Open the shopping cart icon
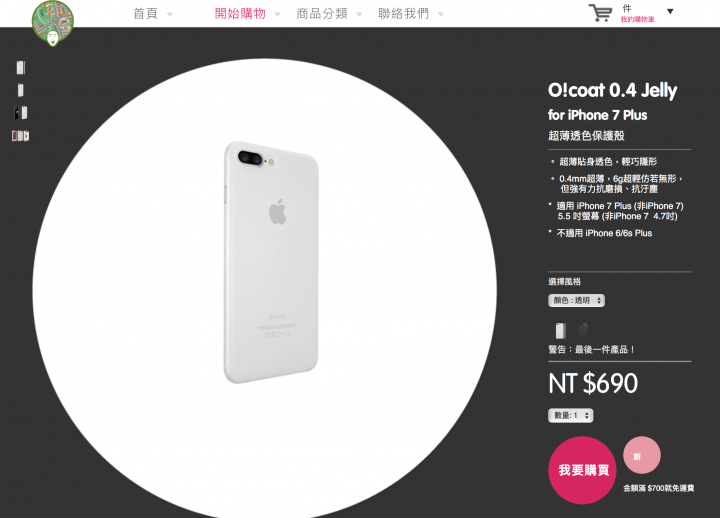The width and height of the screenshot is (720, 518). tap(600, 13)
